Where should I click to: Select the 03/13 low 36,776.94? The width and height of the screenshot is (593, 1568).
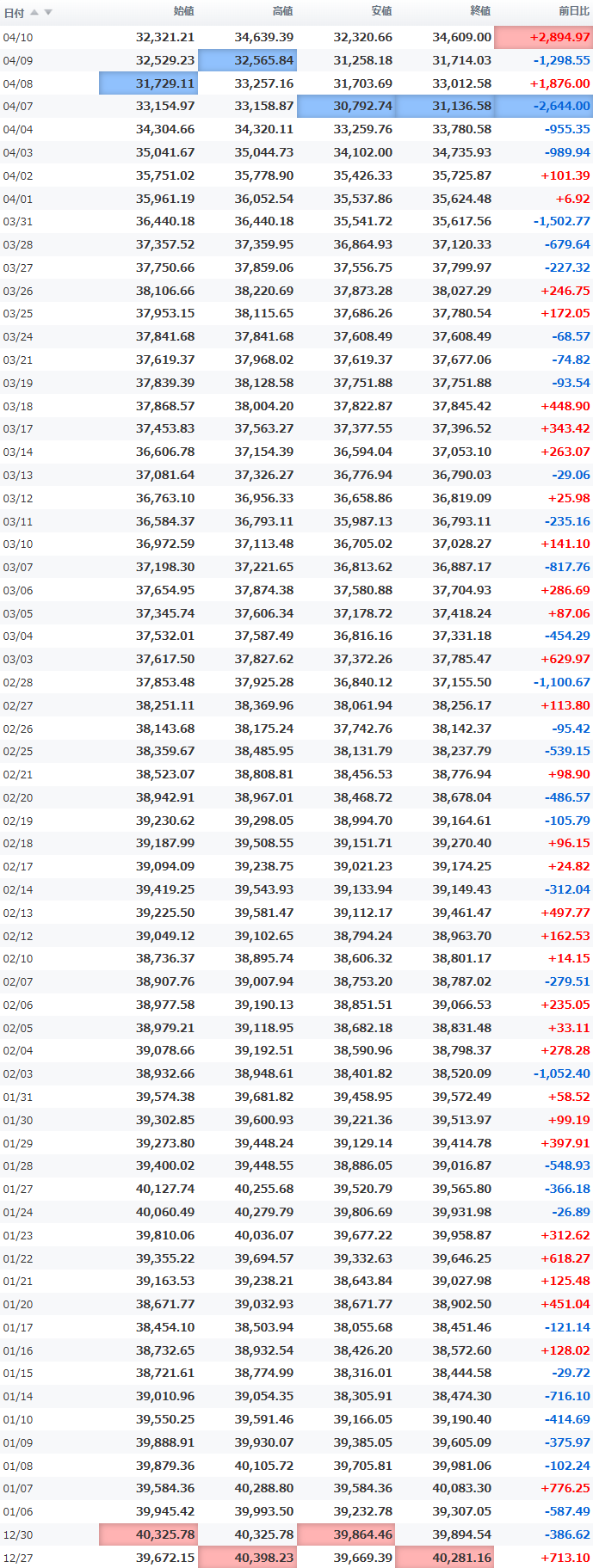[363, 475]
